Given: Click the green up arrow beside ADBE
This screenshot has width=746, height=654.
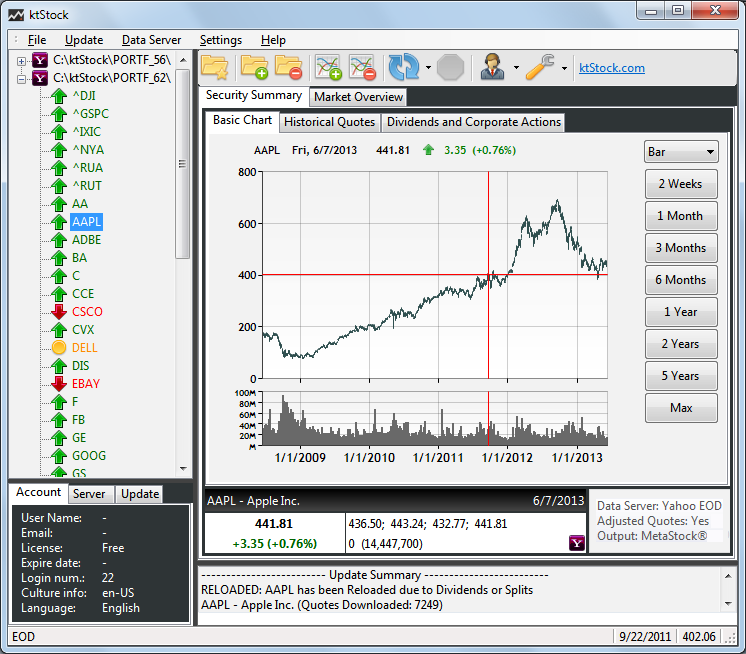Looking at the screenshot, I should tap(59, 240).
